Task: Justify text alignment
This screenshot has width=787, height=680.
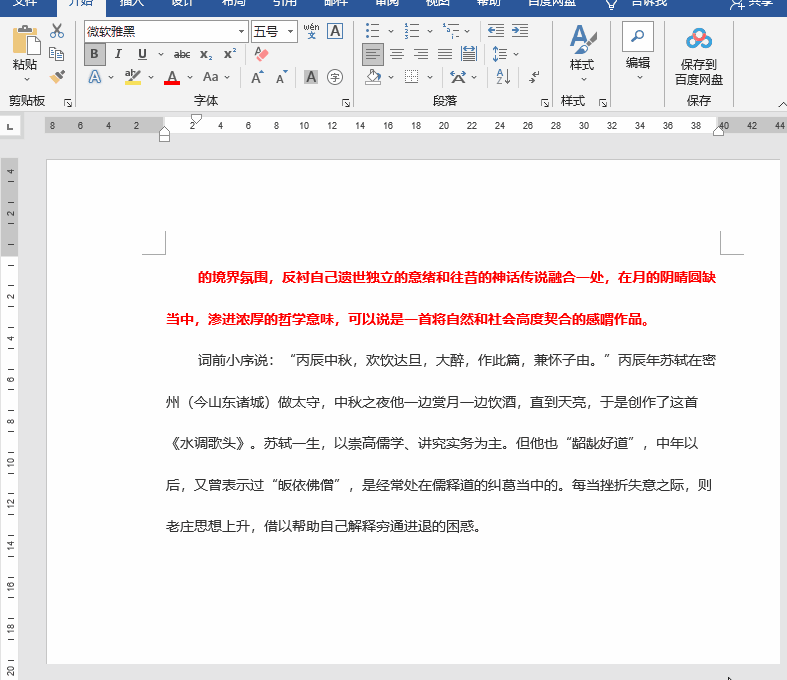Action: click(x=445, y=54)
